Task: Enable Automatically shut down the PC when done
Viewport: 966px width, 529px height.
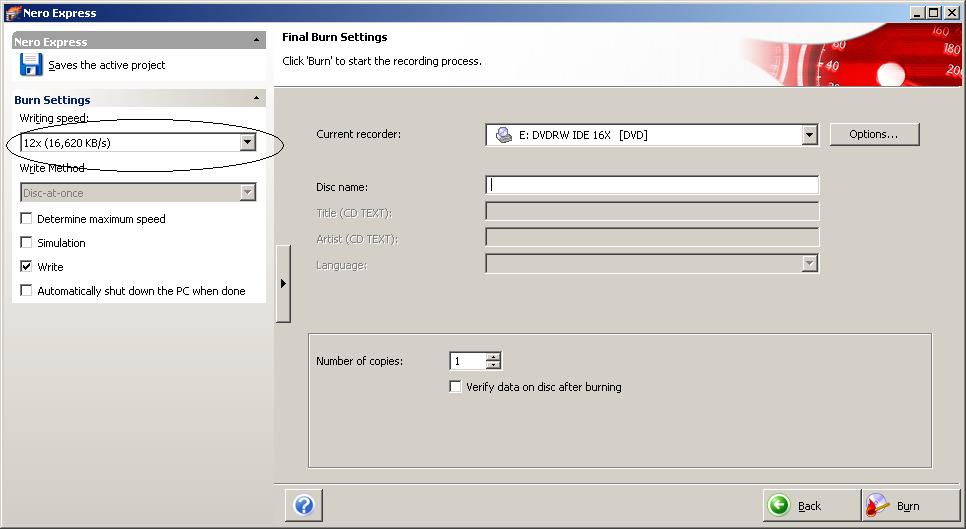Action: [26, 291]
